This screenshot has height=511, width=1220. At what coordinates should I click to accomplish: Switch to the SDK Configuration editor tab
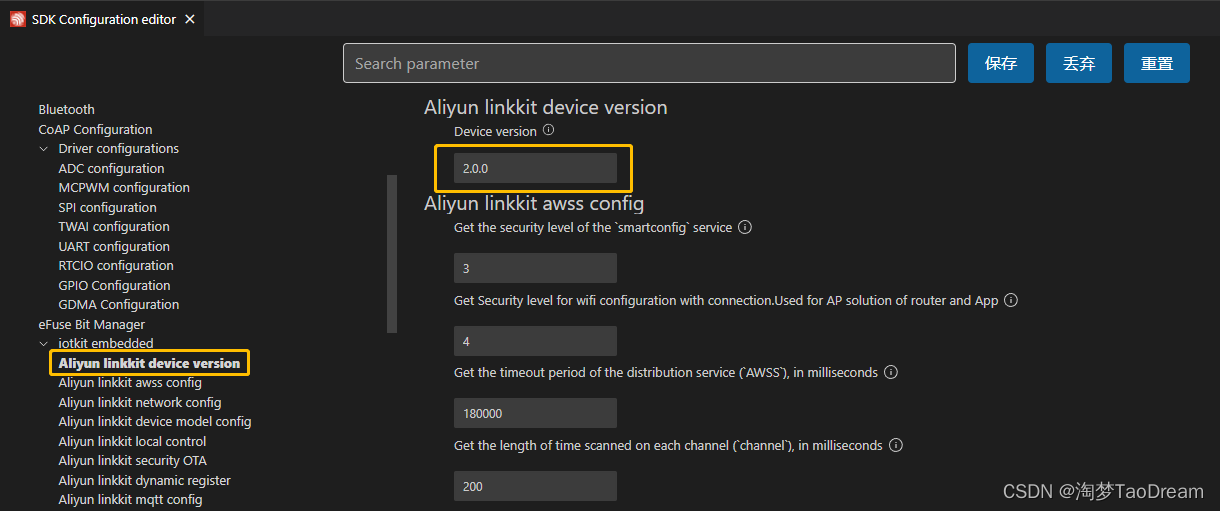[x=103, y=19]
